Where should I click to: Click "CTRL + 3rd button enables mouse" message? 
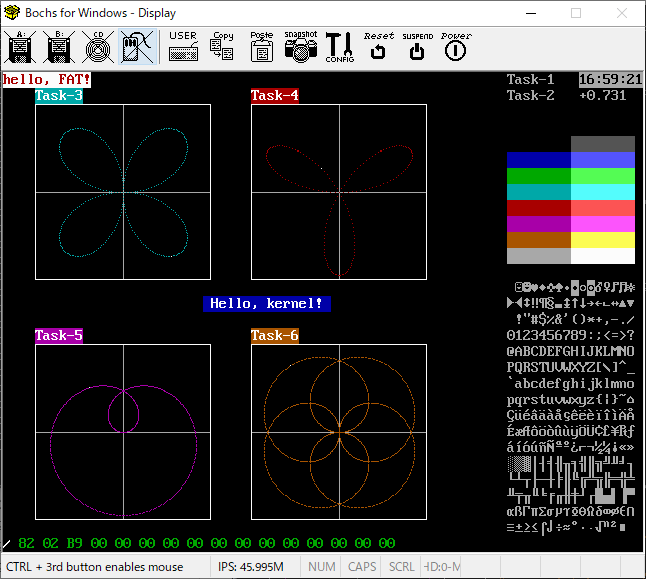pyautogui.click(x=94, y=567)
